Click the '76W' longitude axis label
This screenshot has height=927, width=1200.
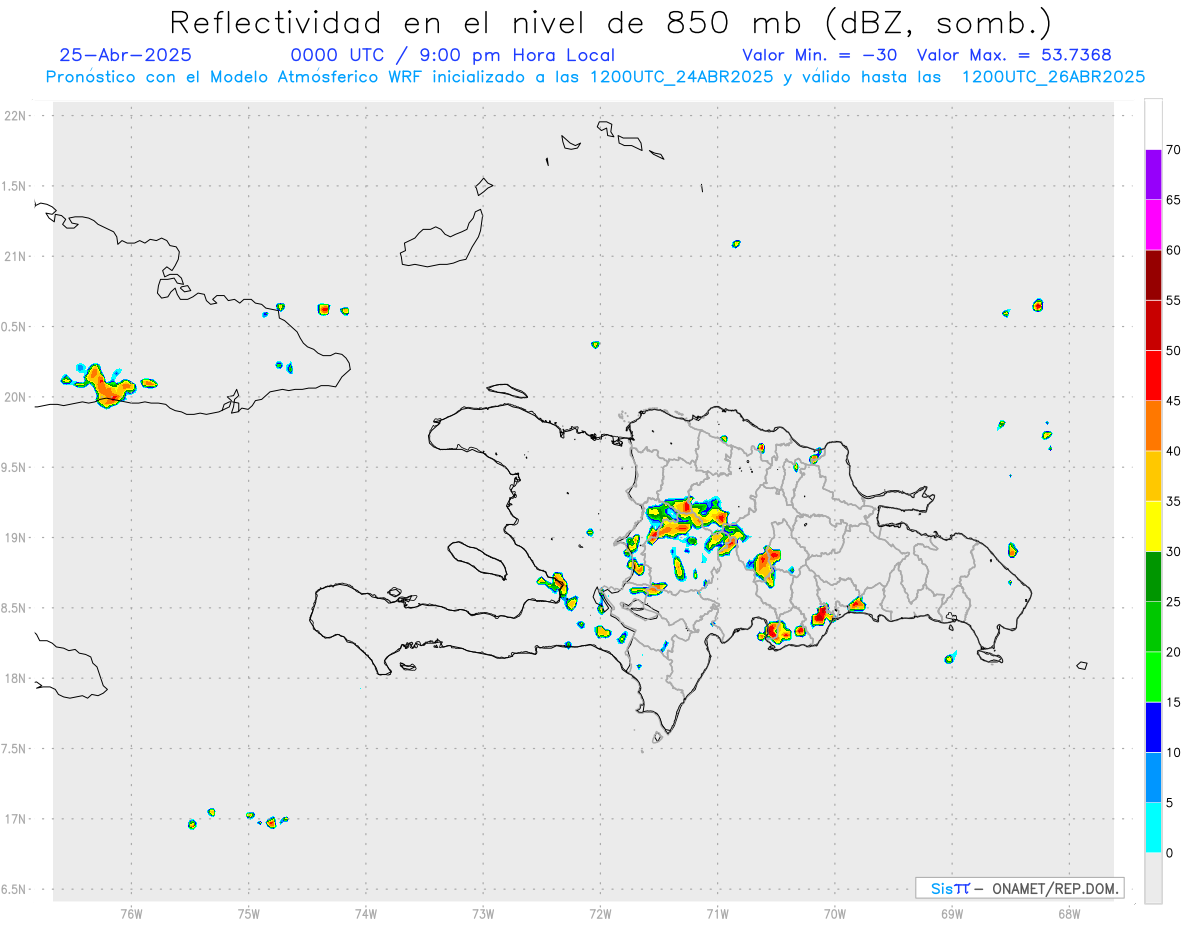coord(131,913)
